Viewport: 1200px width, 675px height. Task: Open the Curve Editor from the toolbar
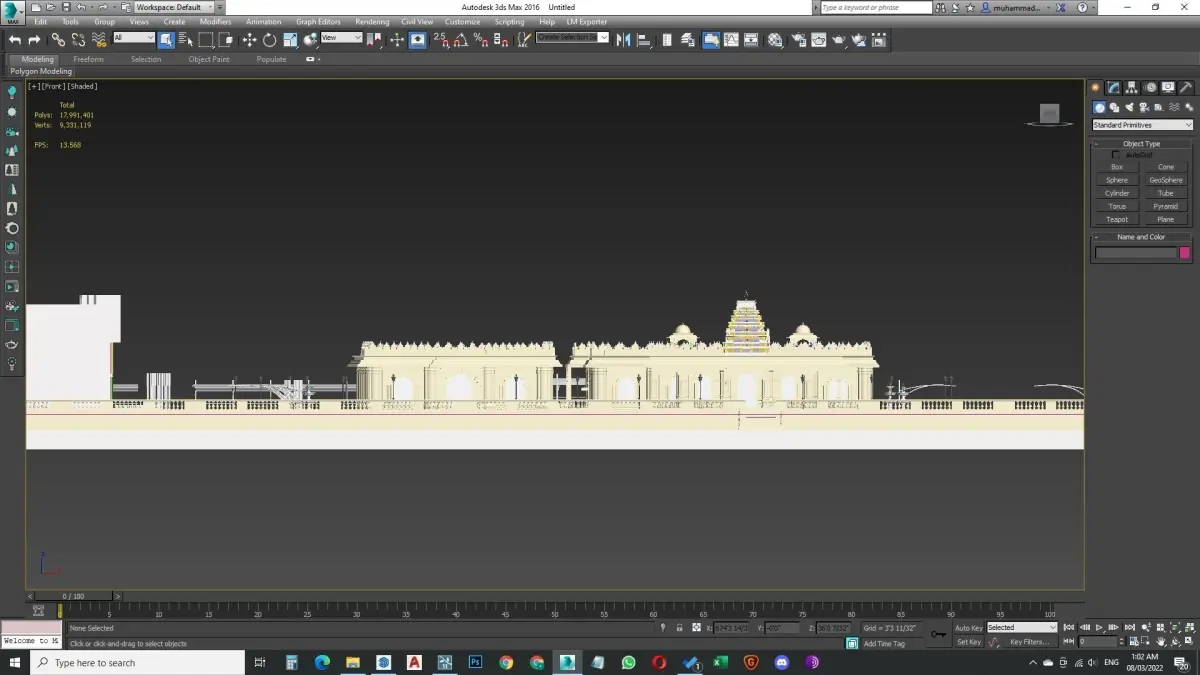(731, 40)
